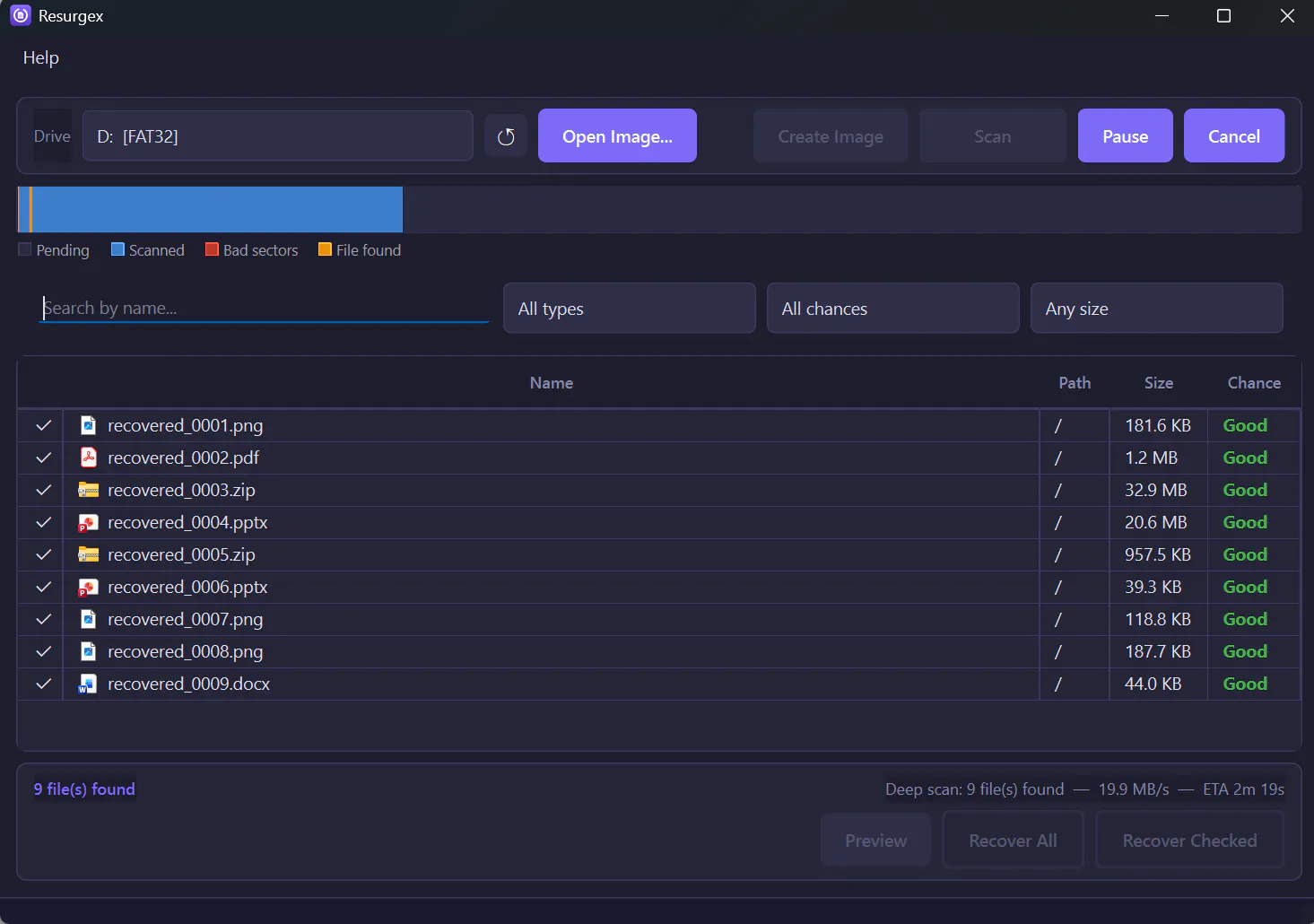1314x924 pixels.
Task: Click the recovered_0006.pptx file name
Action: [187, 587]
